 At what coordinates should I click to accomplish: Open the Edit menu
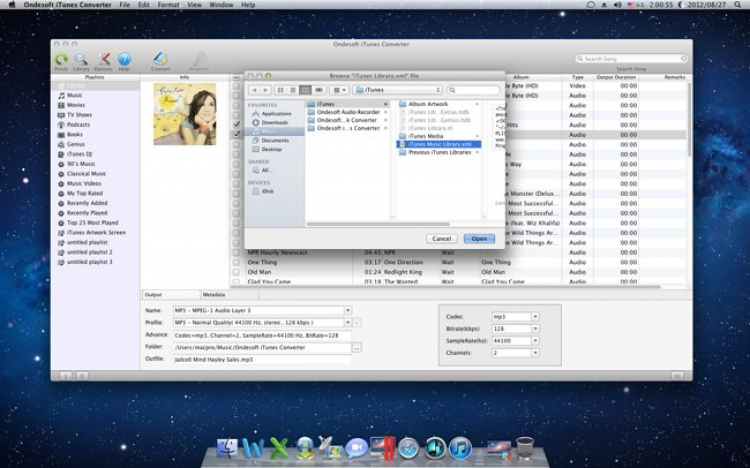pyautogui.click(x=143, y=5)
